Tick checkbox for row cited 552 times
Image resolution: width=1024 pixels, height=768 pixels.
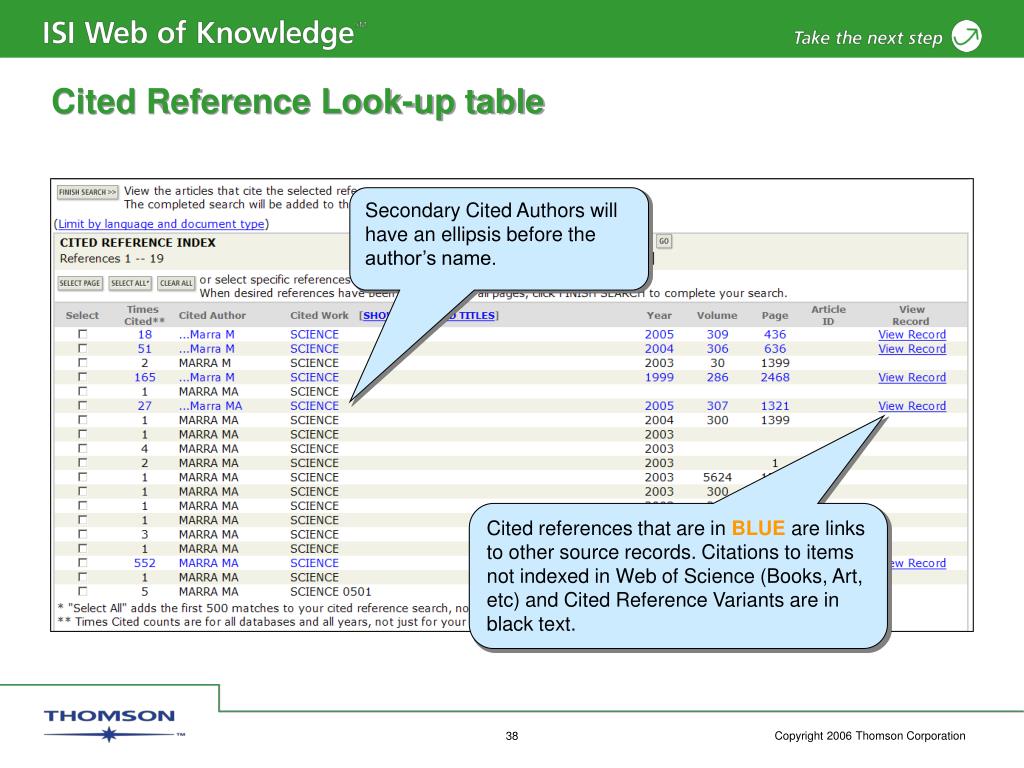click(82, 562)
